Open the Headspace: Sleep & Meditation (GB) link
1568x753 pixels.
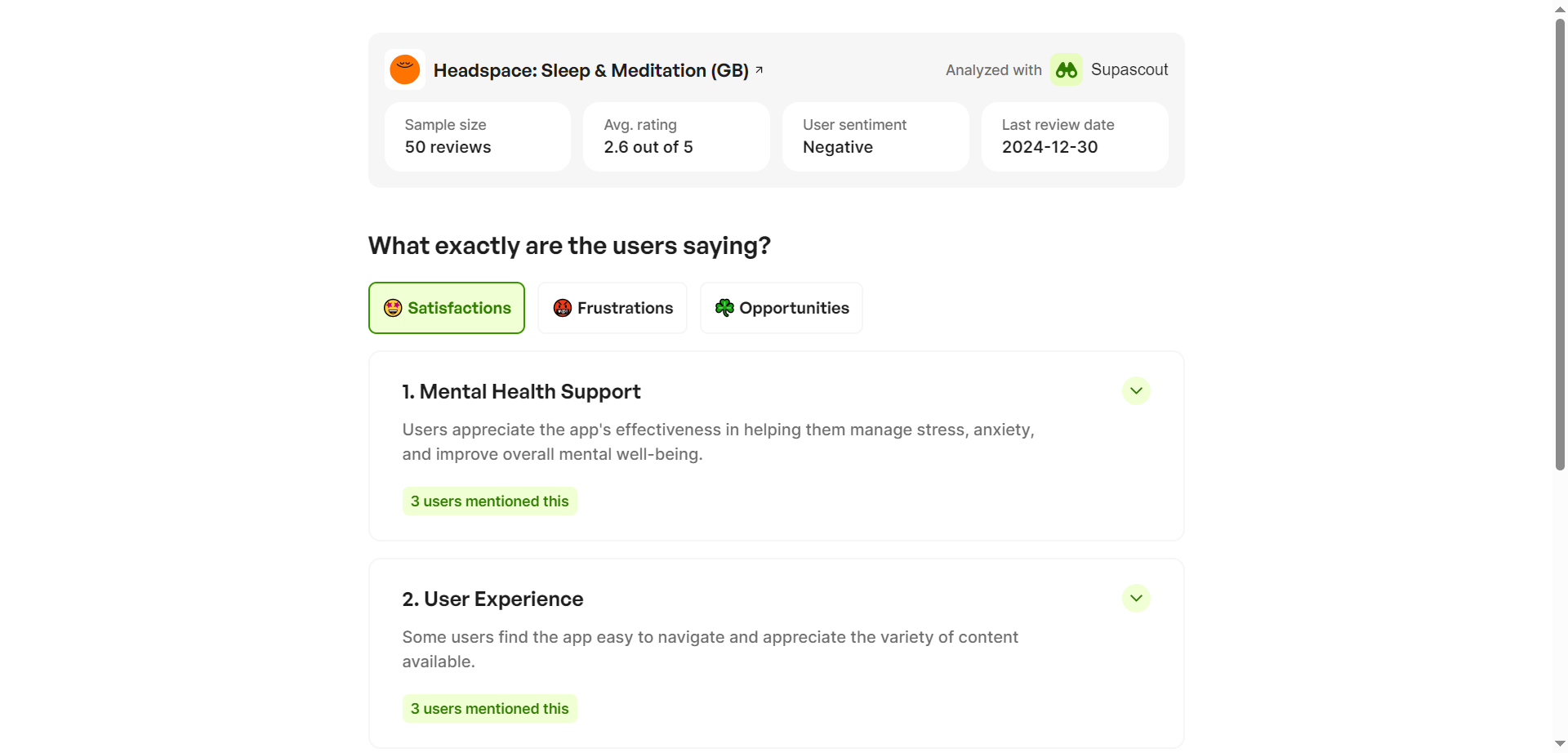[590, 70]
